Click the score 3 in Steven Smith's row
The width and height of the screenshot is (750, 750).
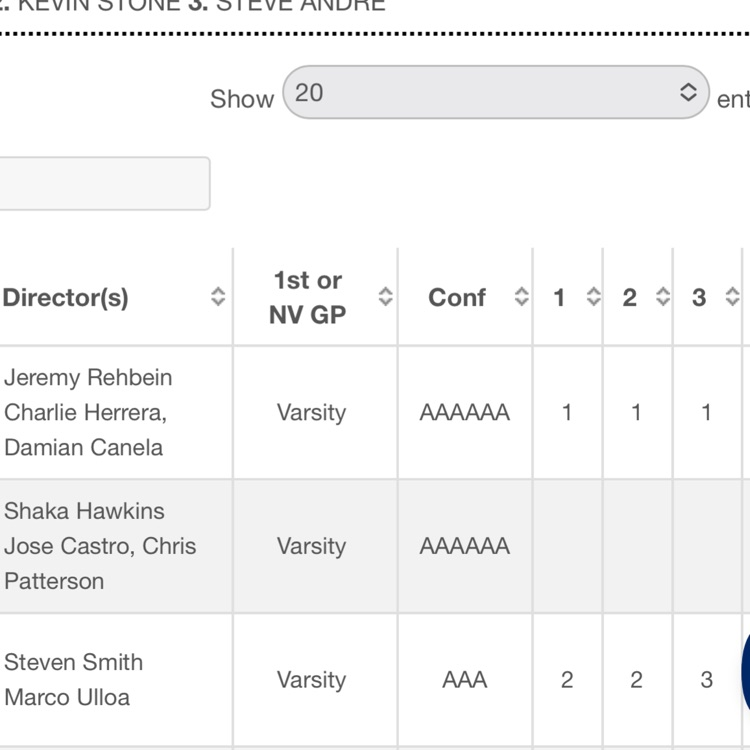(x=706, y=680)
